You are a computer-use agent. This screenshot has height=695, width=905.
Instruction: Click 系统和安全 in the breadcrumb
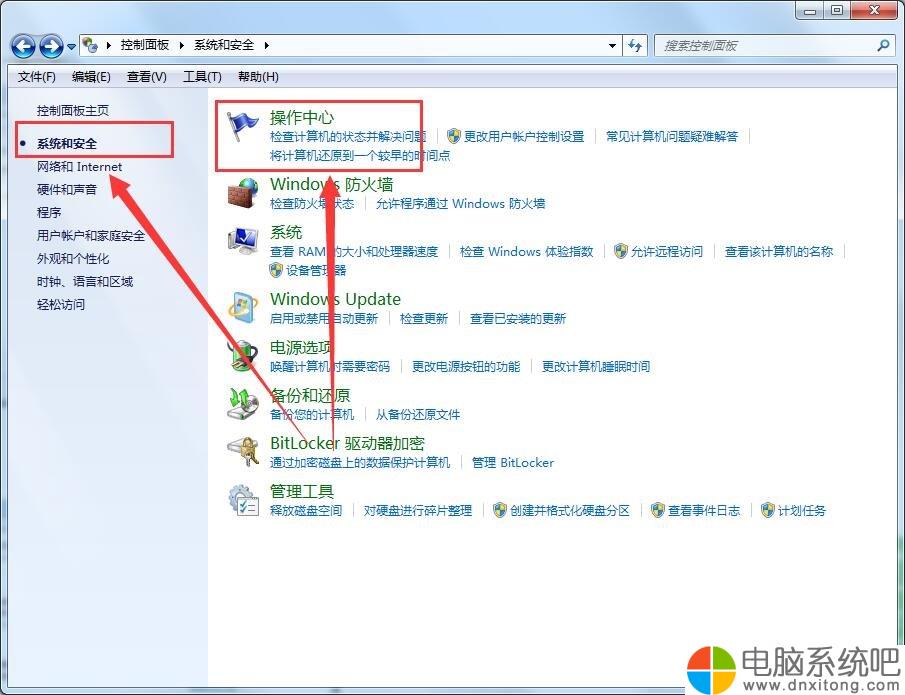[x=223, y=45]
